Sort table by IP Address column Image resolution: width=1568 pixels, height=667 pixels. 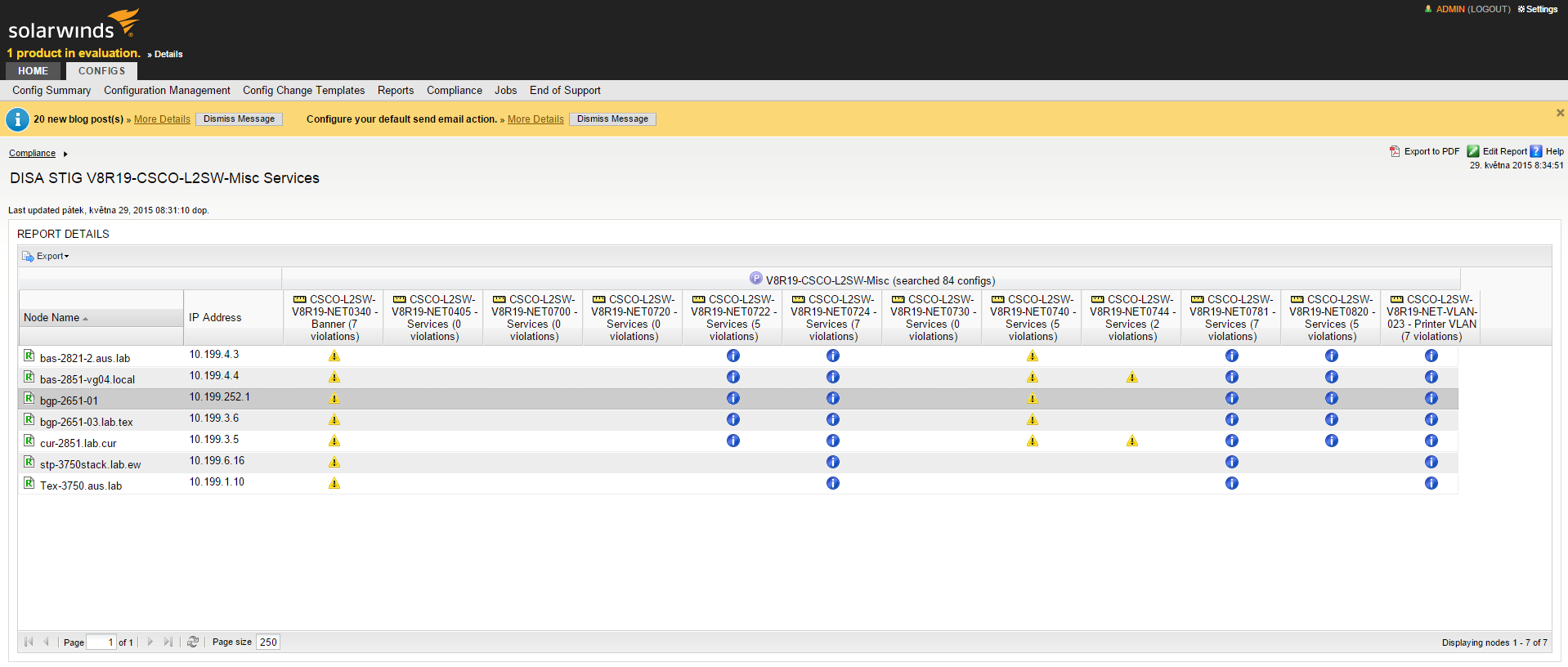[234, 317]
